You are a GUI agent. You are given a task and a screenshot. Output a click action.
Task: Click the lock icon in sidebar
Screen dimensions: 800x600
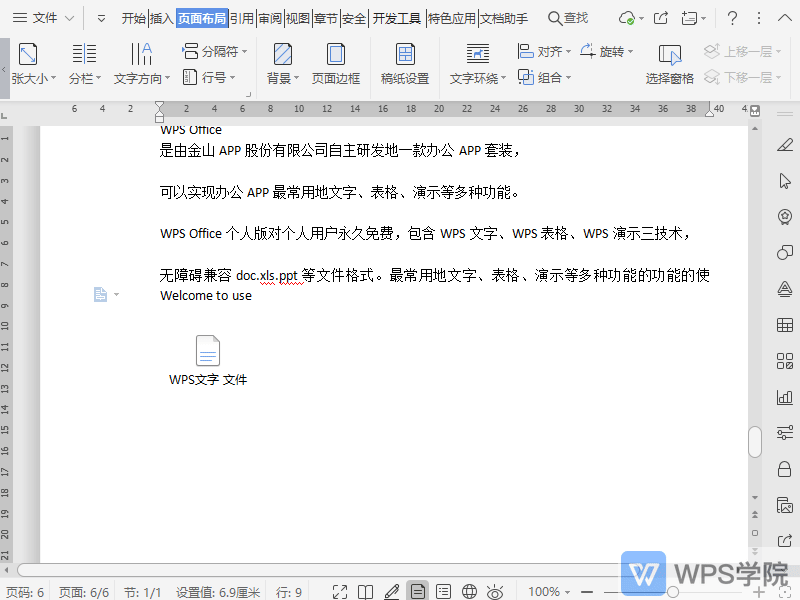click(x=785, y=469)
